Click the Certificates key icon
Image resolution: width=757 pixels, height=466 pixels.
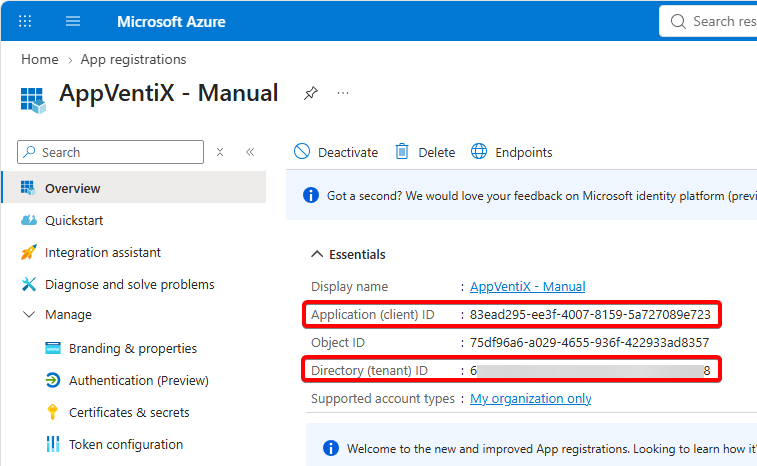tap(52, 412)
